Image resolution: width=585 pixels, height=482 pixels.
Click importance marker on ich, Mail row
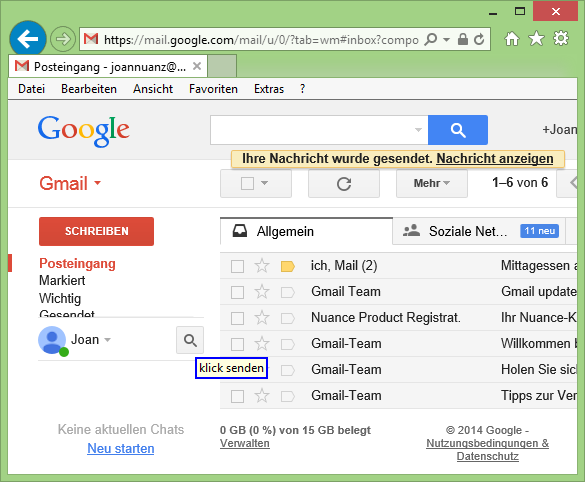pos(288,266)
